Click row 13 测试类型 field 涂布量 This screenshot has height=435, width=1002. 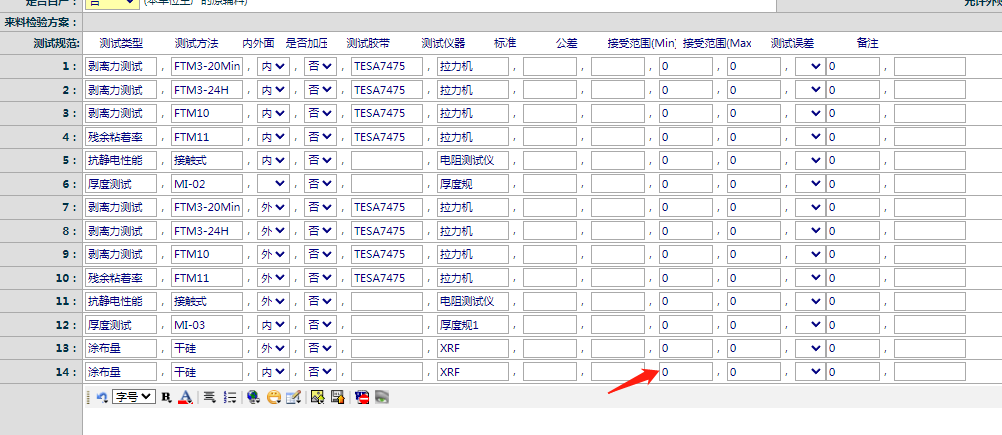[x=121, y=348]
